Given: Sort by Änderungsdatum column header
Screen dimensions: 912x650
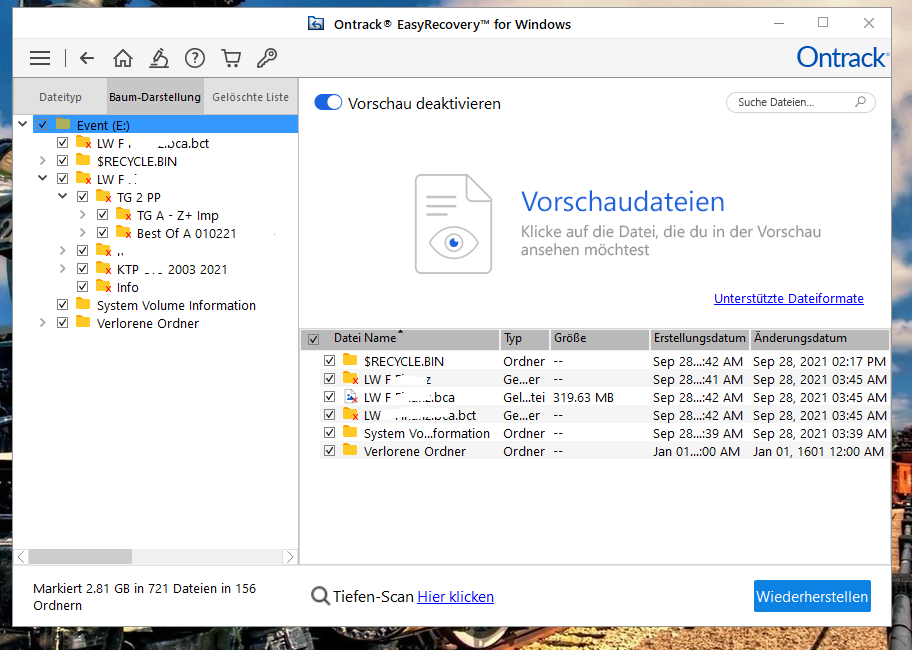Looking at the screenshot, I should (820, 338).
